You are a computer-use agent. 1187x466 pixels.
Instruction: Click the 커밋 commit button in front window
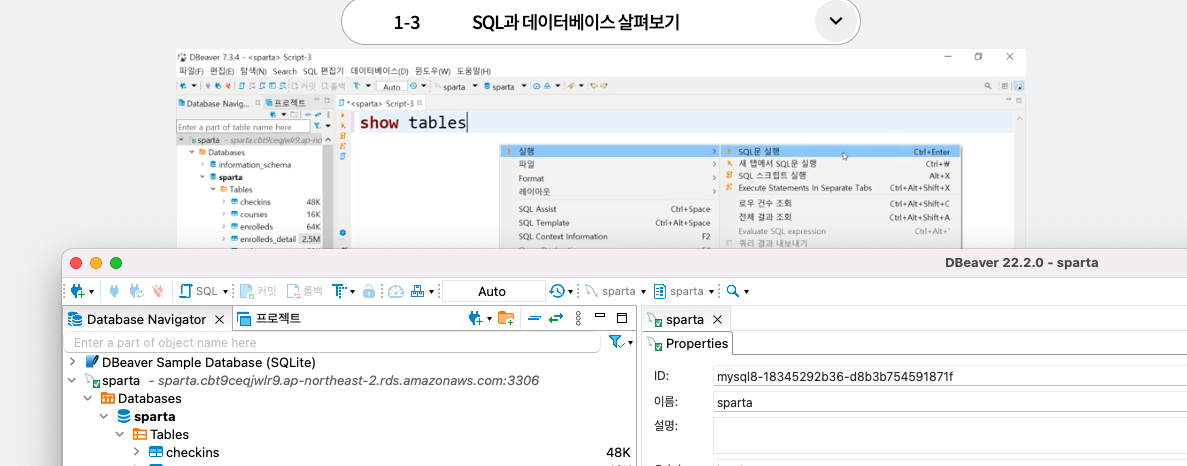(258, 291)
